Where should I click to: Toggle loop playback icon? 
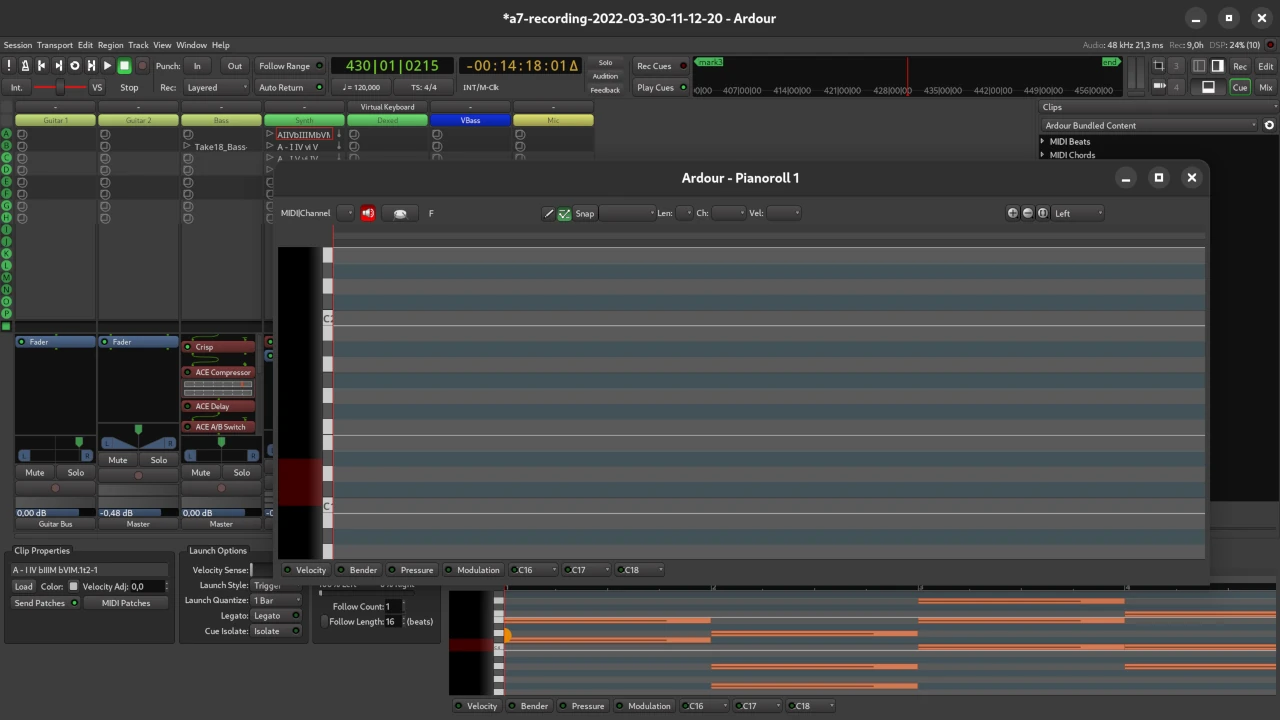point(74,66)
